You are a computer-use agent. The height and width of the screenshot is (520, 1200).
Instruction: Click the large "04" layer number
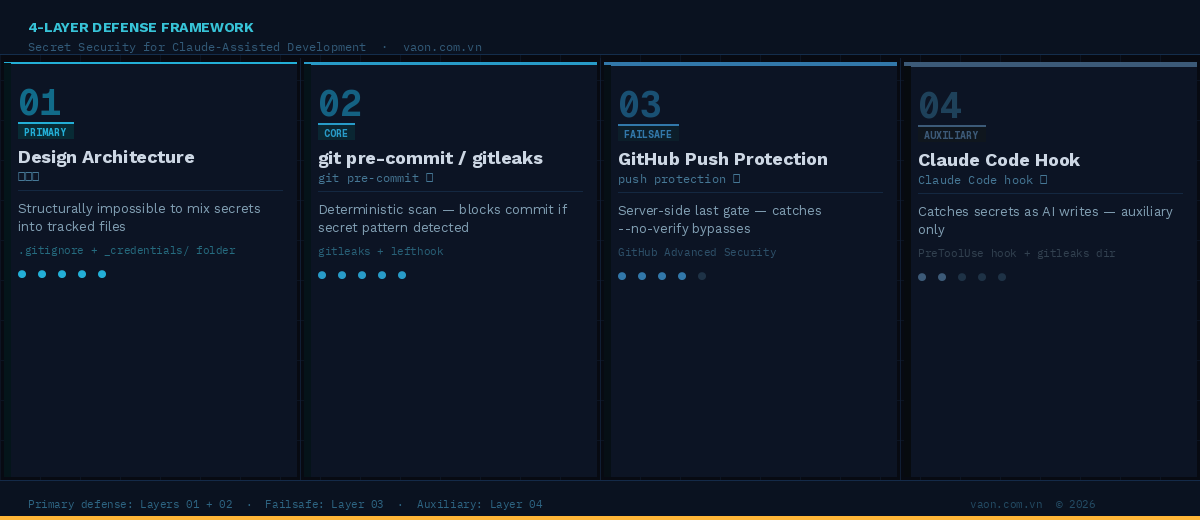coord(940,106)
